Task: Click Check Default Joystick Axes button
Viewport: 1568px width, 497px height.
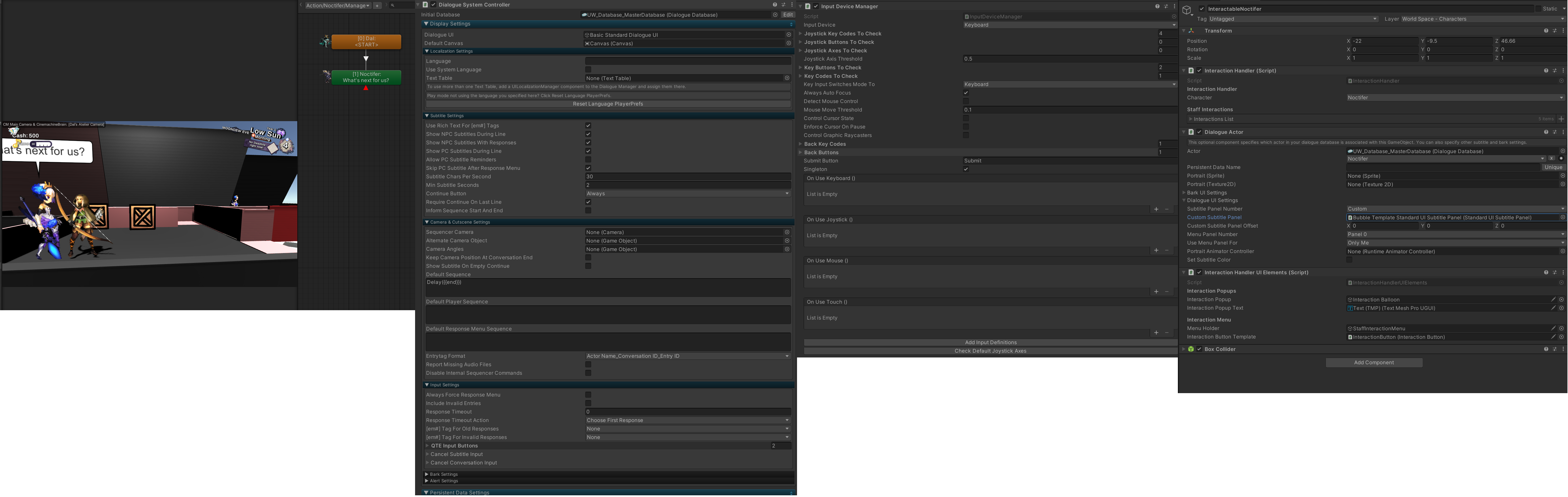Action: [990, 351]
